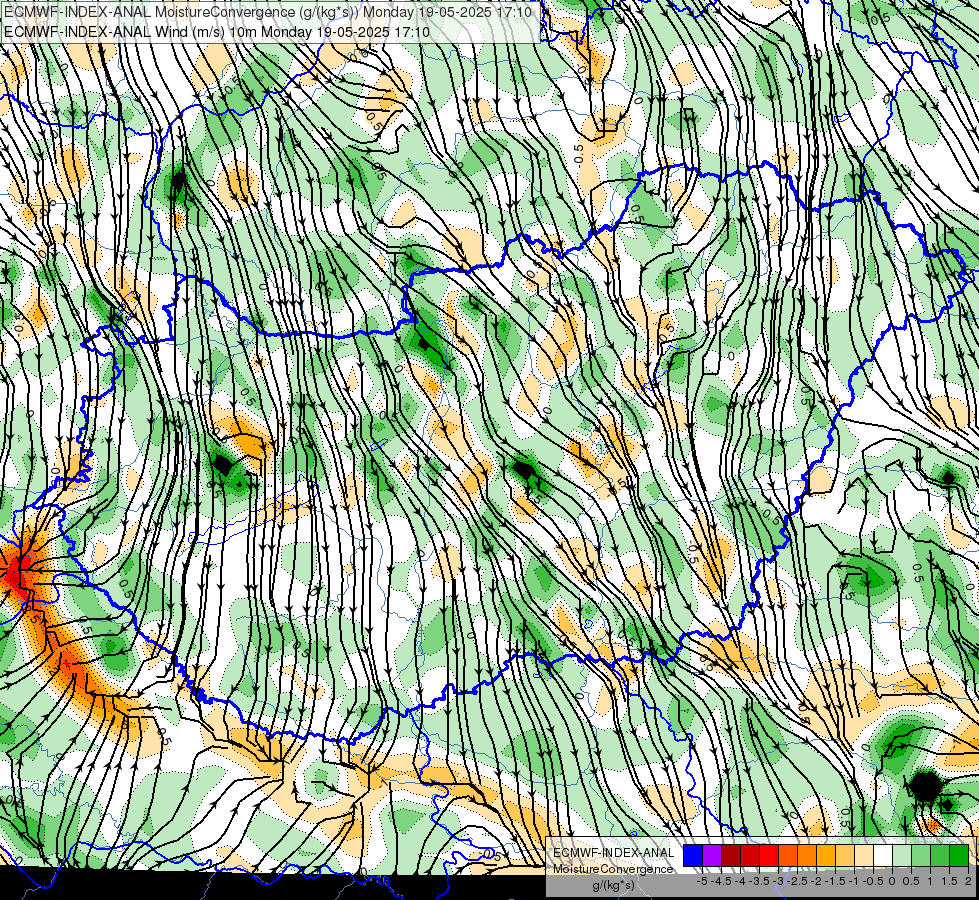The width and height of the screenshot is (979, 900).
Task: Pick the bright red swatch left of -3
Action: click(x=769, y=856)
